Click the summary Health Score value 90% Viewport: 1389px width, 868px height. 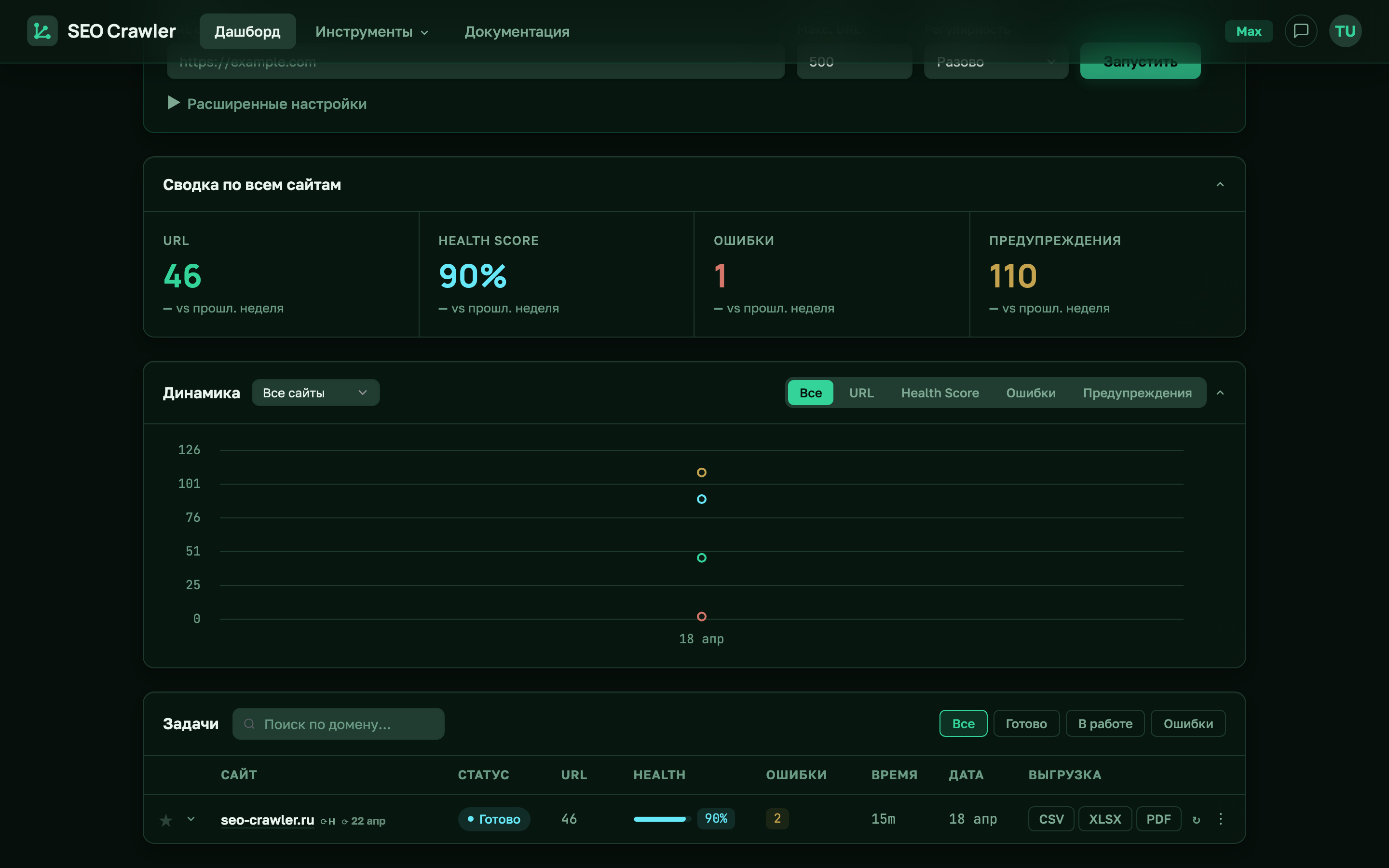(x=472, y=276)
